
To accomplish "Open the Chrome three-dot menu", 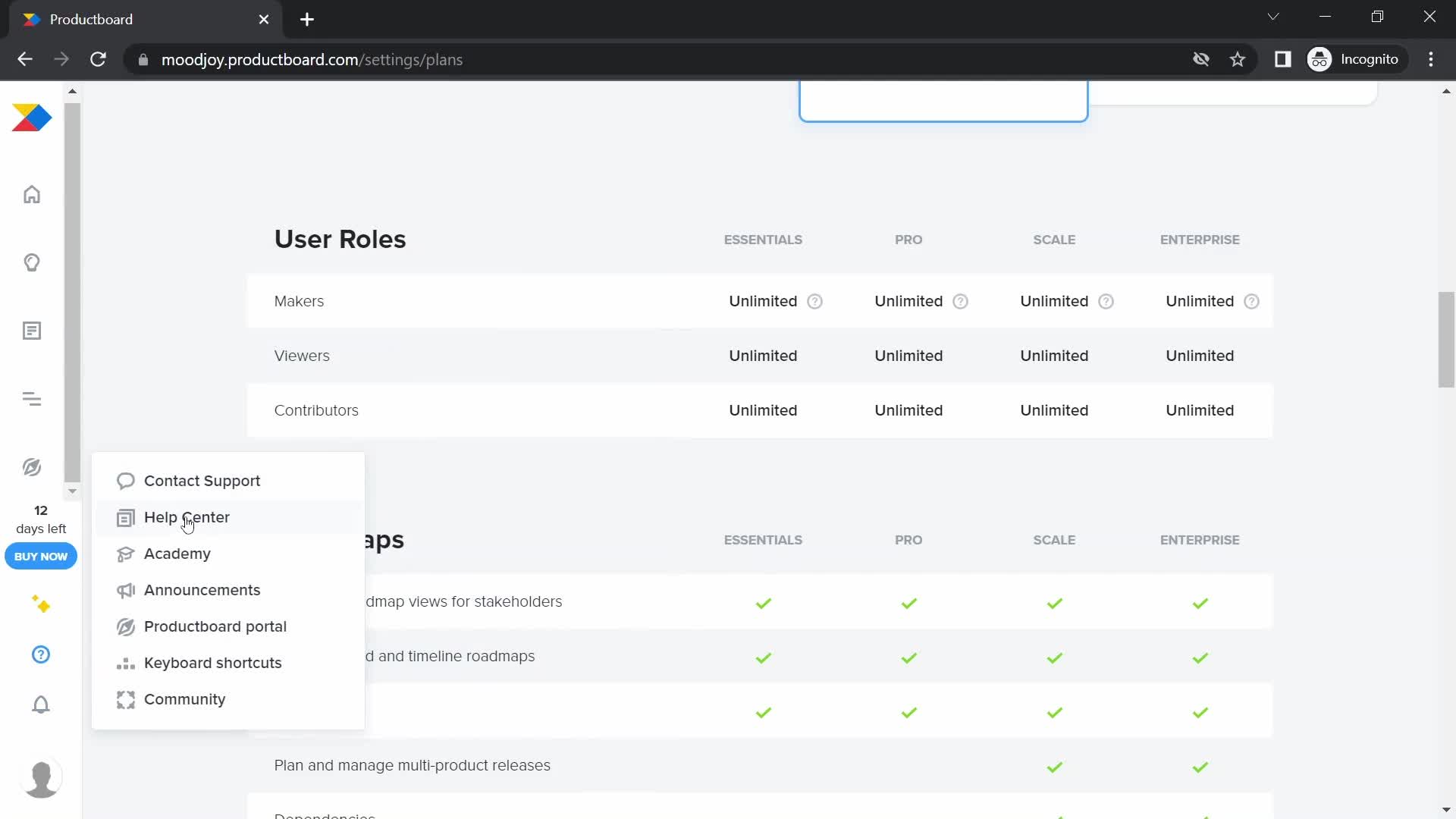I will (x=1431, y=59).
